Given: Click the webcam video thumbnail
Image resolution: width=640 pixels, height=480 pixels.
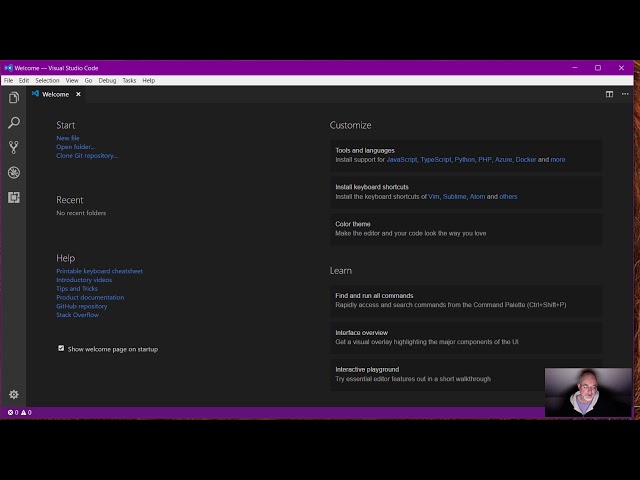Looking at the screenshot, I should pyautogui.click(x=588, y=392).
